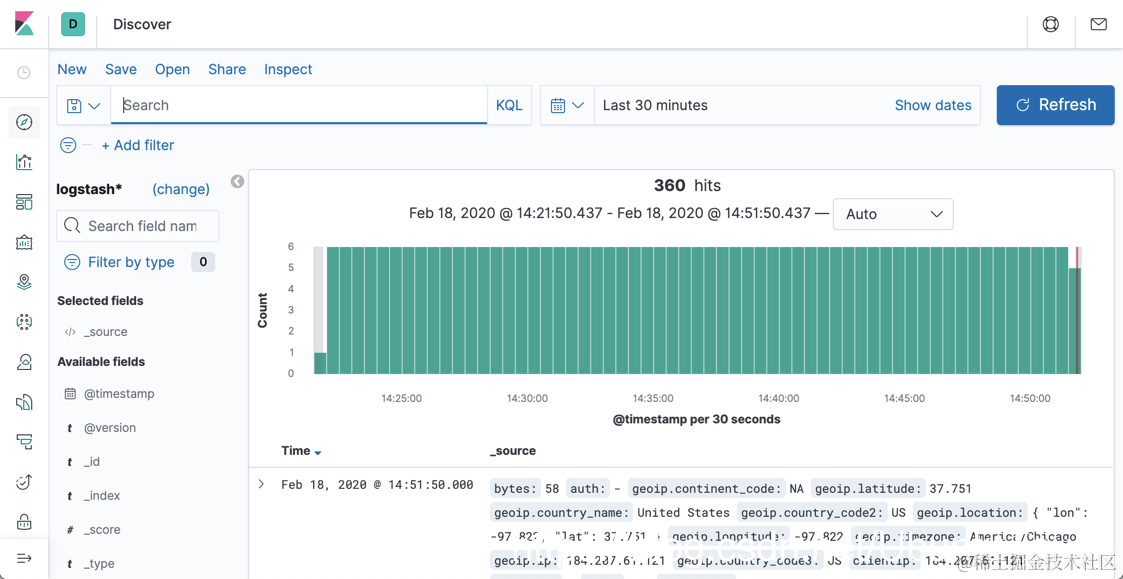The width and height of the screenshot is (1123, 579).
Task: Click the Kibana logo
Action: (x=24, y=24)
